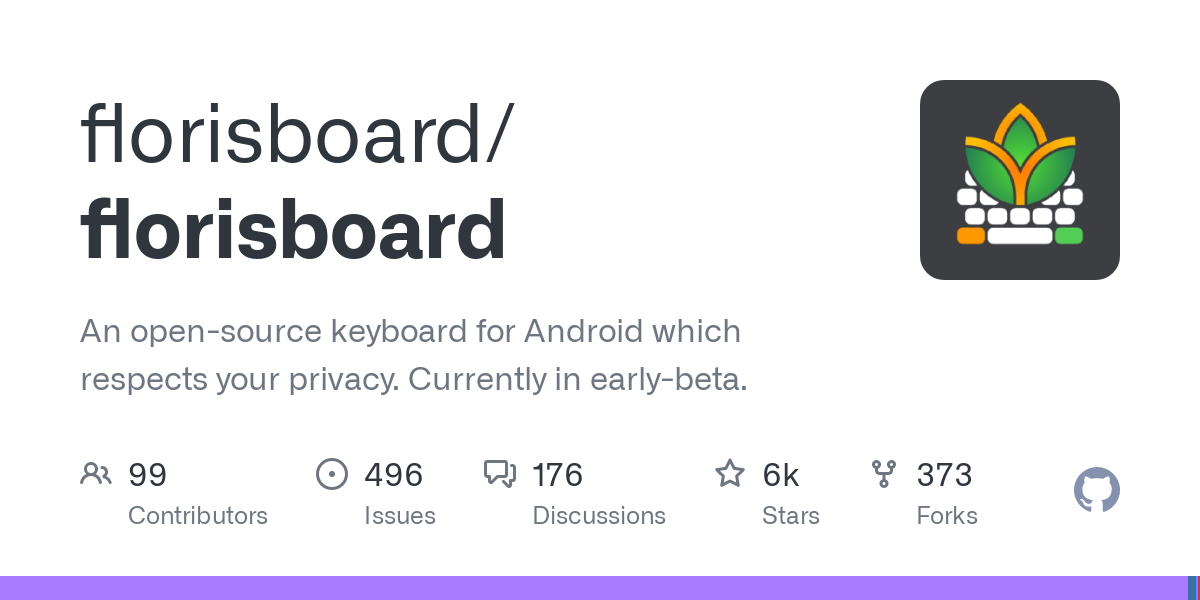Click the fork icon

pos(884,474)
